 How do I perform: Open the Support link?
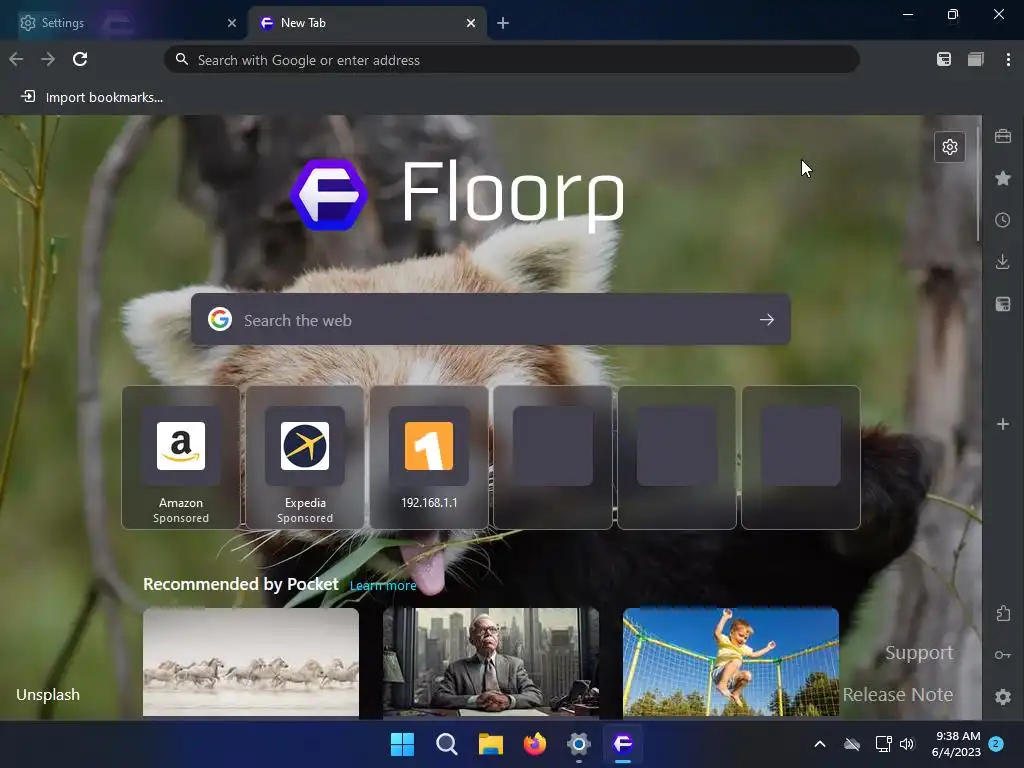[919, 652]
